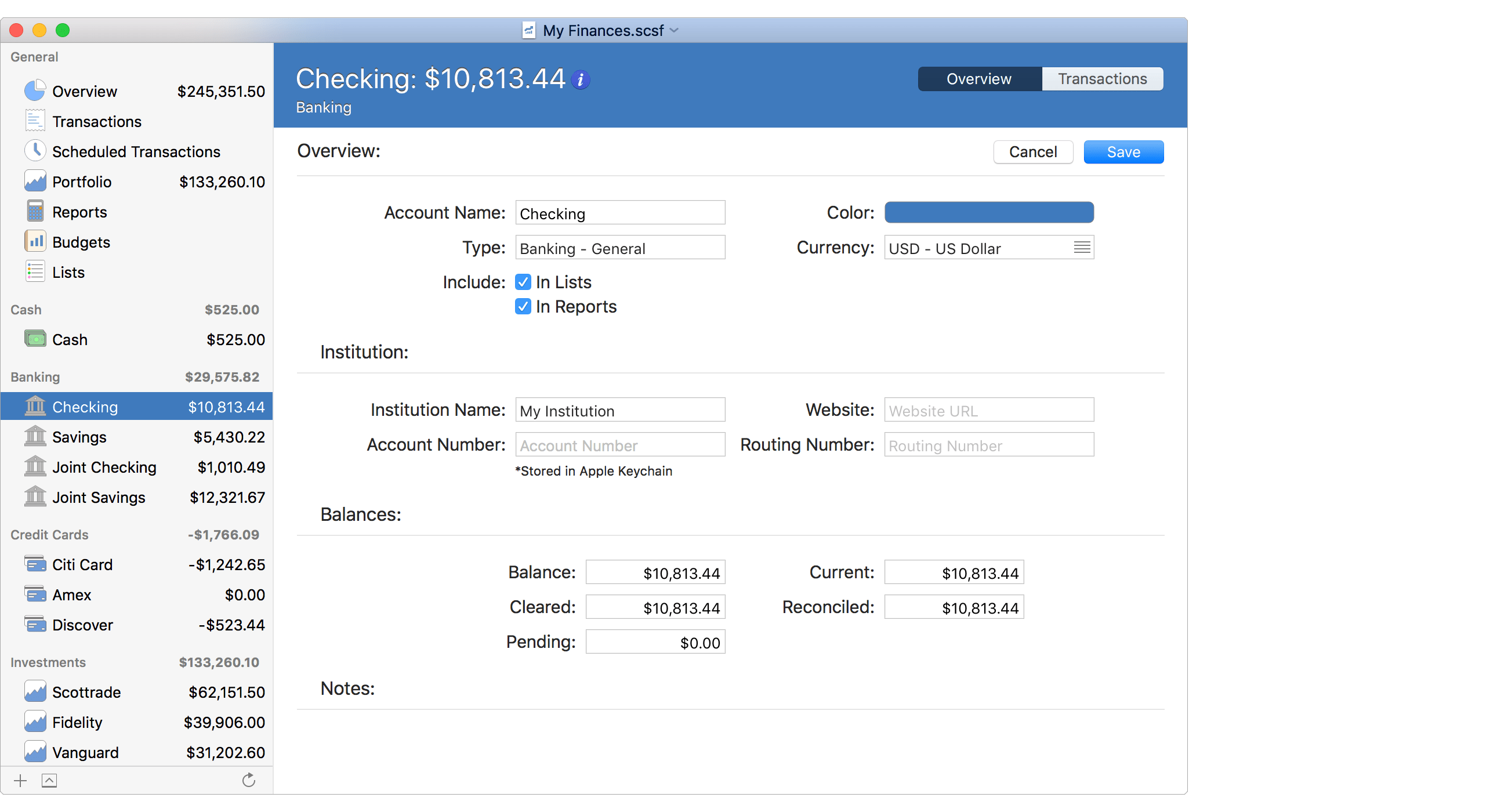
Task: Open Scheduled Transactions via clock icon
Action: 35,150
